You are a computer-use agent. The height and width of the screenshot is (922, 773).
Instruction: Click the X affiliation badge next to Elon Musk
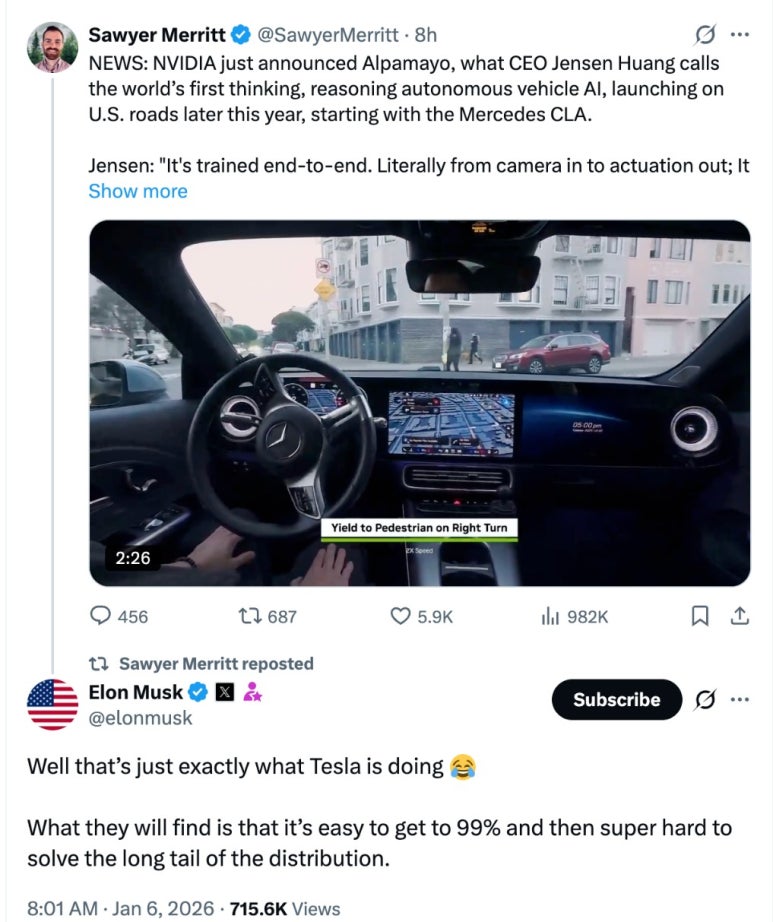point(225,692)
